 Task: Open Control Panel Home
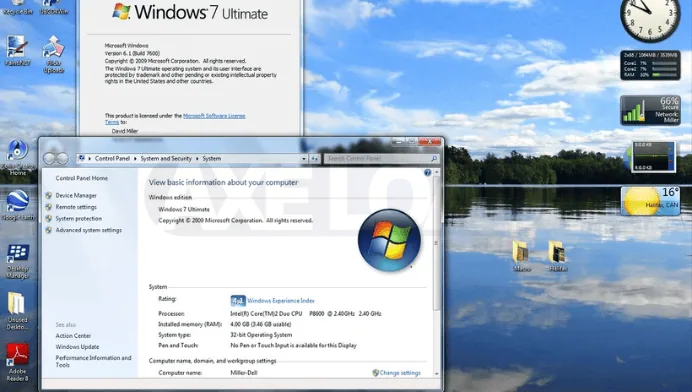[82, 178]
